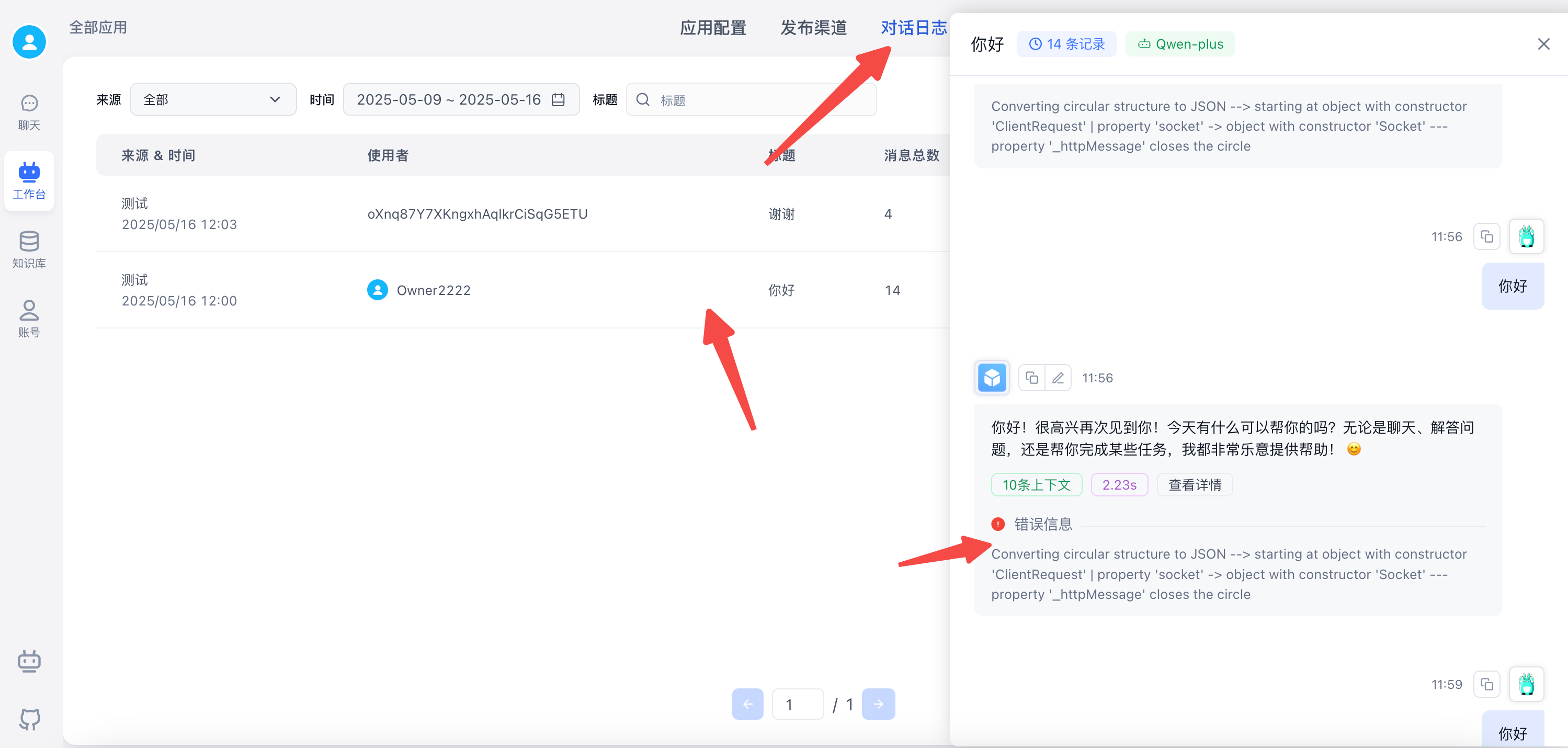
Task: Click the GitHub icon in sidebar
Action: coord(29,719)
